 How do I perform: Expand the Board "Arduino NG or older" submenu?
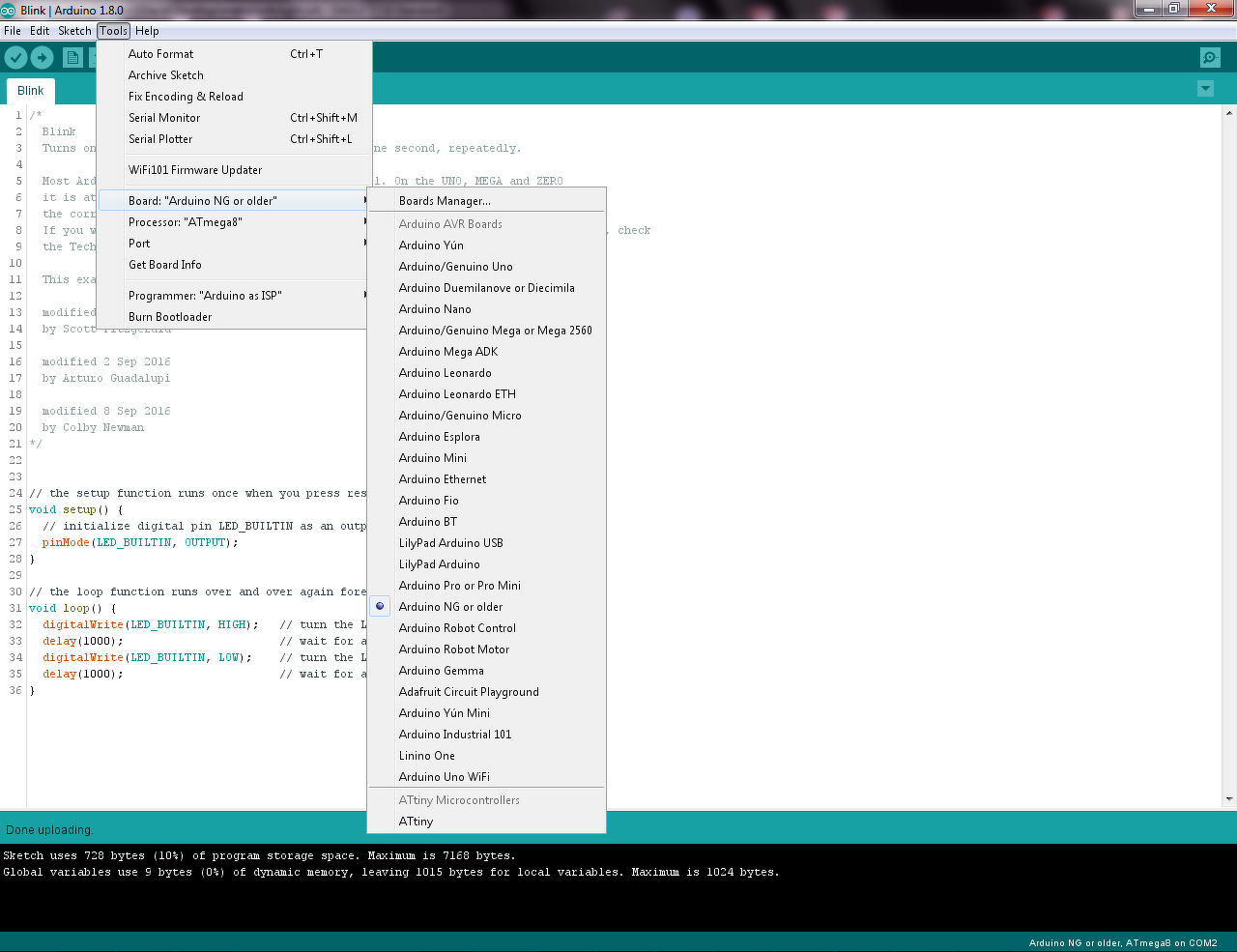[234, 201]
